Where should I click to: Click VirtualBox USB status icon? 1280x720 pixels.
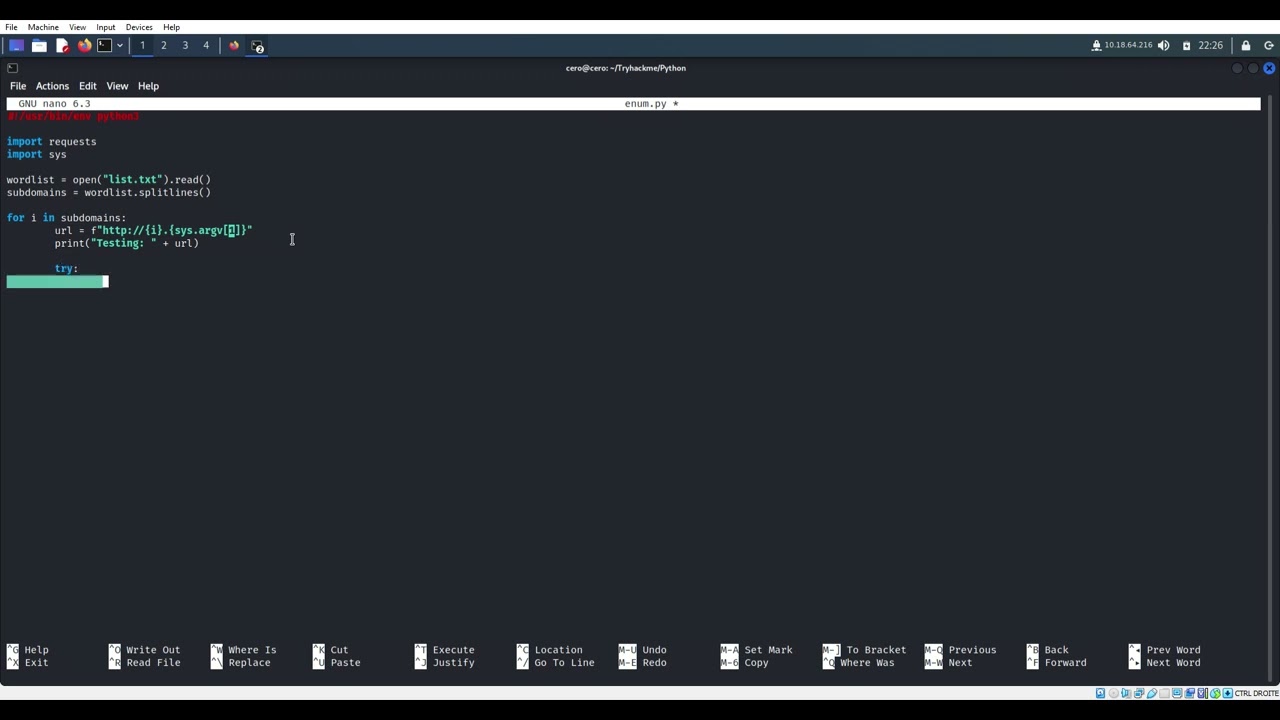point(1152,693)
